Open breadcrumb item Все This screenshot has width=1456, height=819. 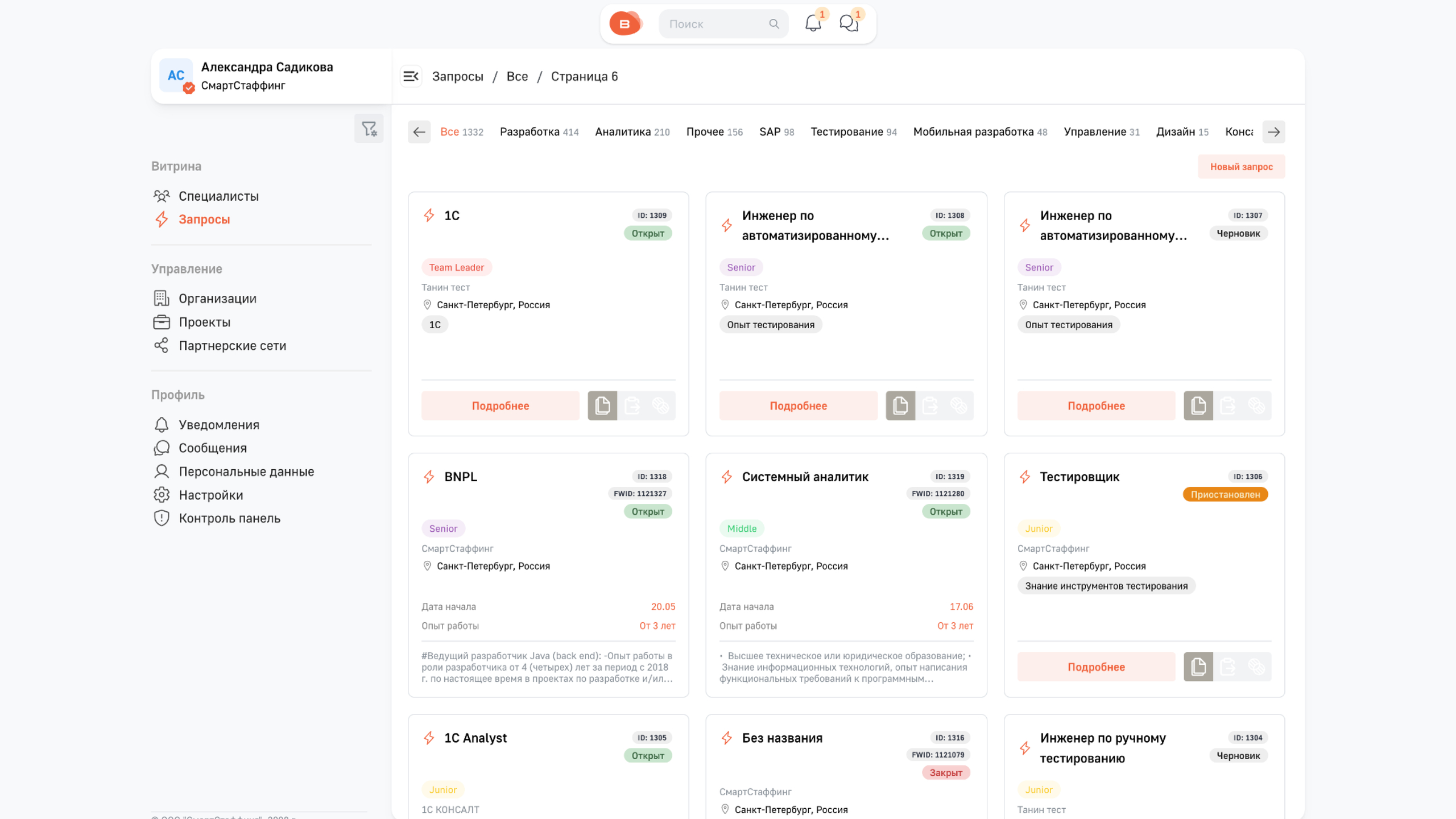(x=518, y=76)
